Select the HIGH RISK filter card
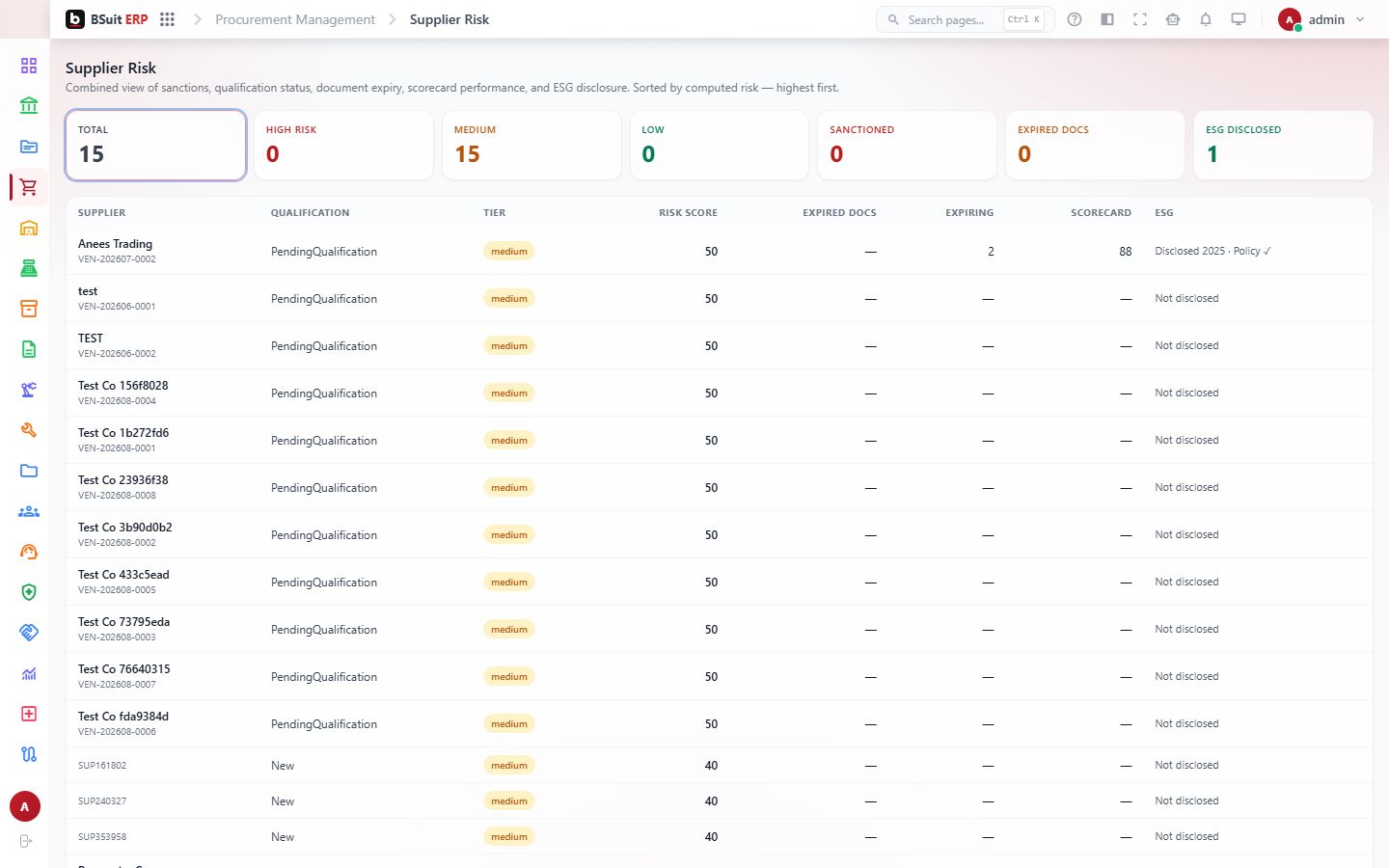Screen dimensions: 1389x868 click(343, 145)
